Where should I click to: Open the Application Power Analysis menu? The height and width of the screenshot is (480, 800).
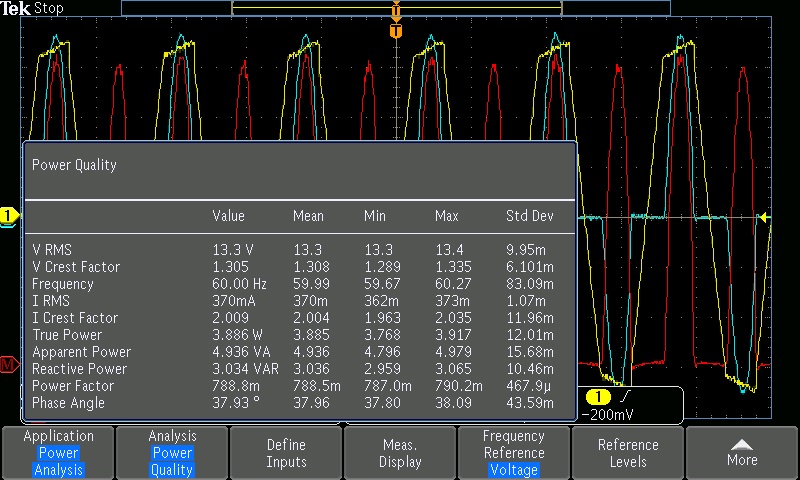tap(58, 453)
